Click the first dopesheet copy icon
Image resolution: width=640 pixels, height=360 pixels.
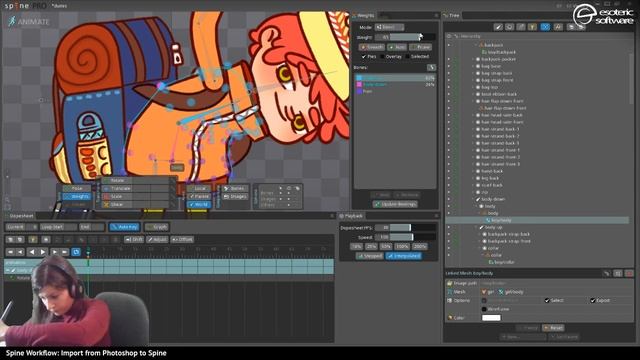[x=10, y=240]
